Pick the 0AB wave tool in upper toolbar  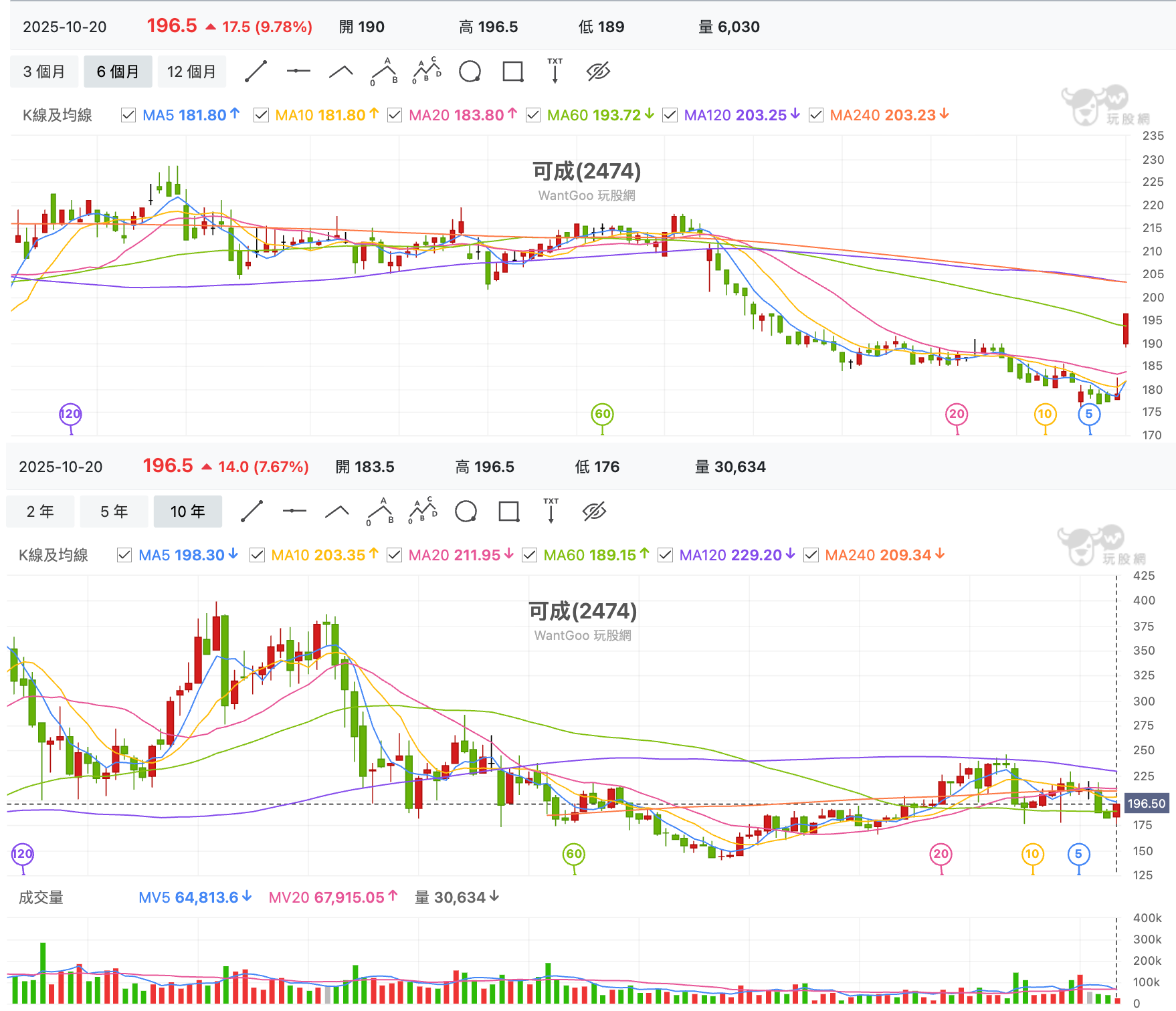pyautogui.click(x=384, y=72)
